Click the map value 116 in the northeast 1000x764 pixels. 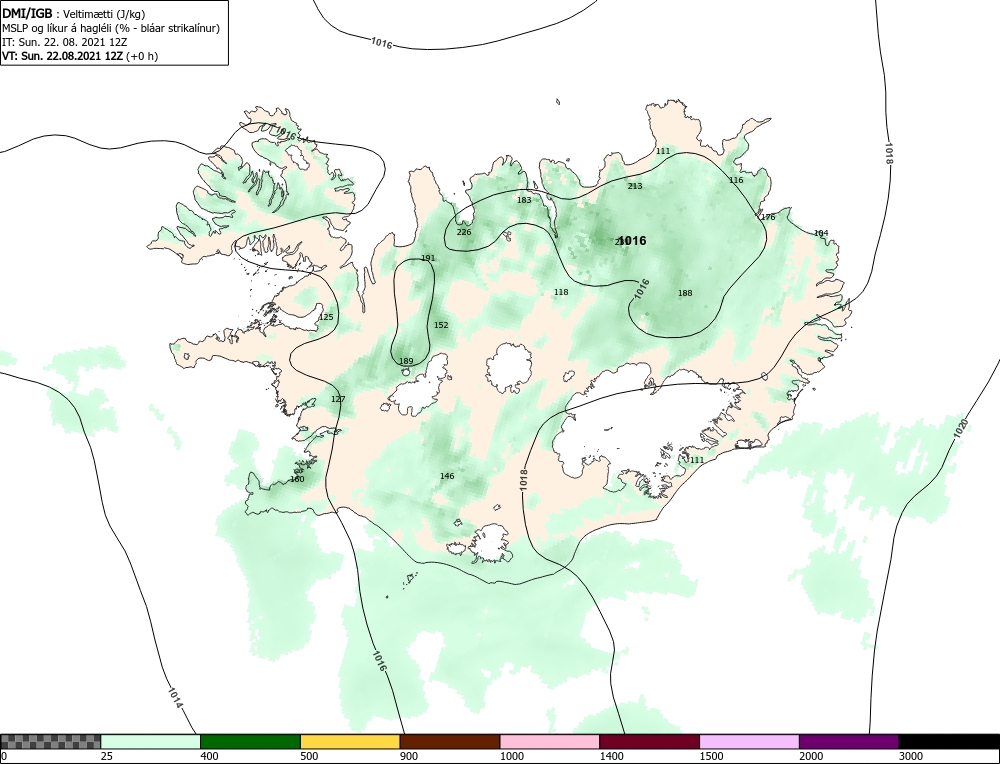coord(736,180)
